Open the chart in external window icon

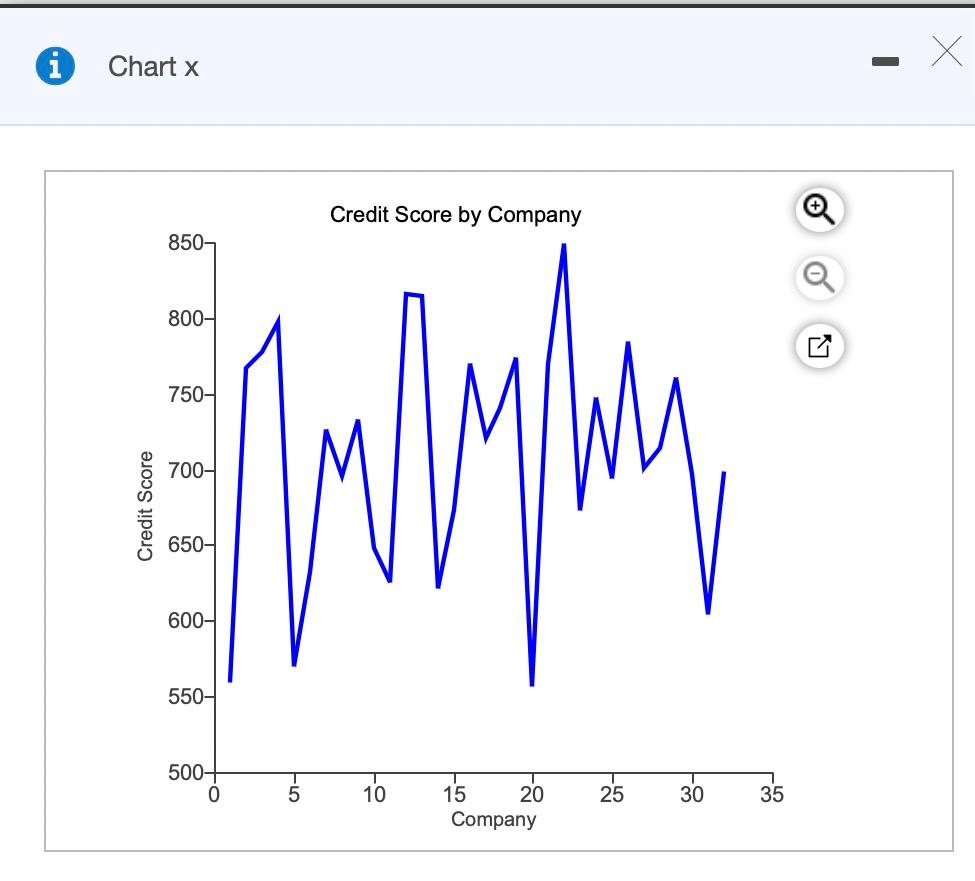point(818,345)
